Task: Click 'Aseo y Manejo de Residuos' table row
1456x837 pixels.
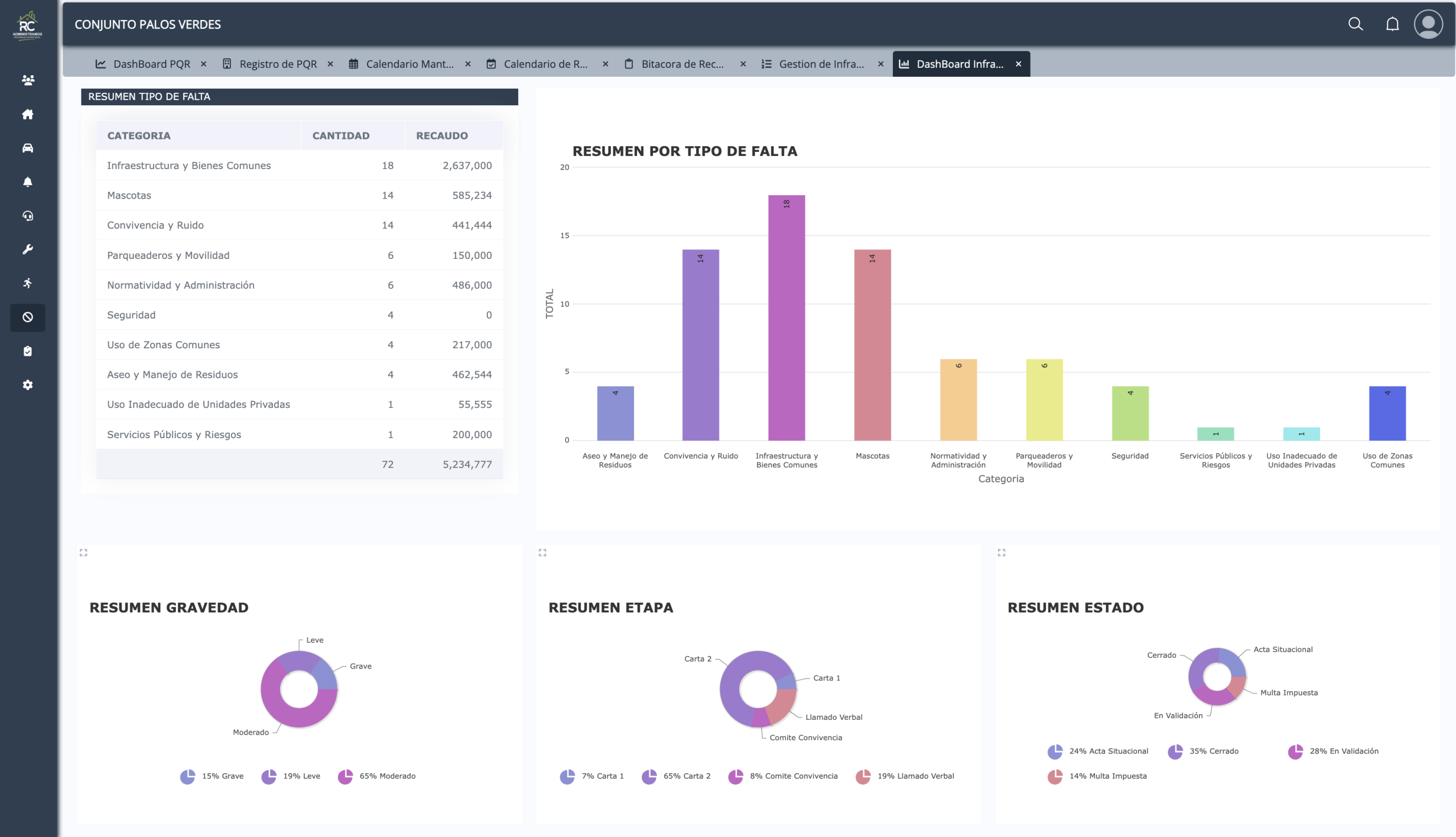Action: coord(299,375)
